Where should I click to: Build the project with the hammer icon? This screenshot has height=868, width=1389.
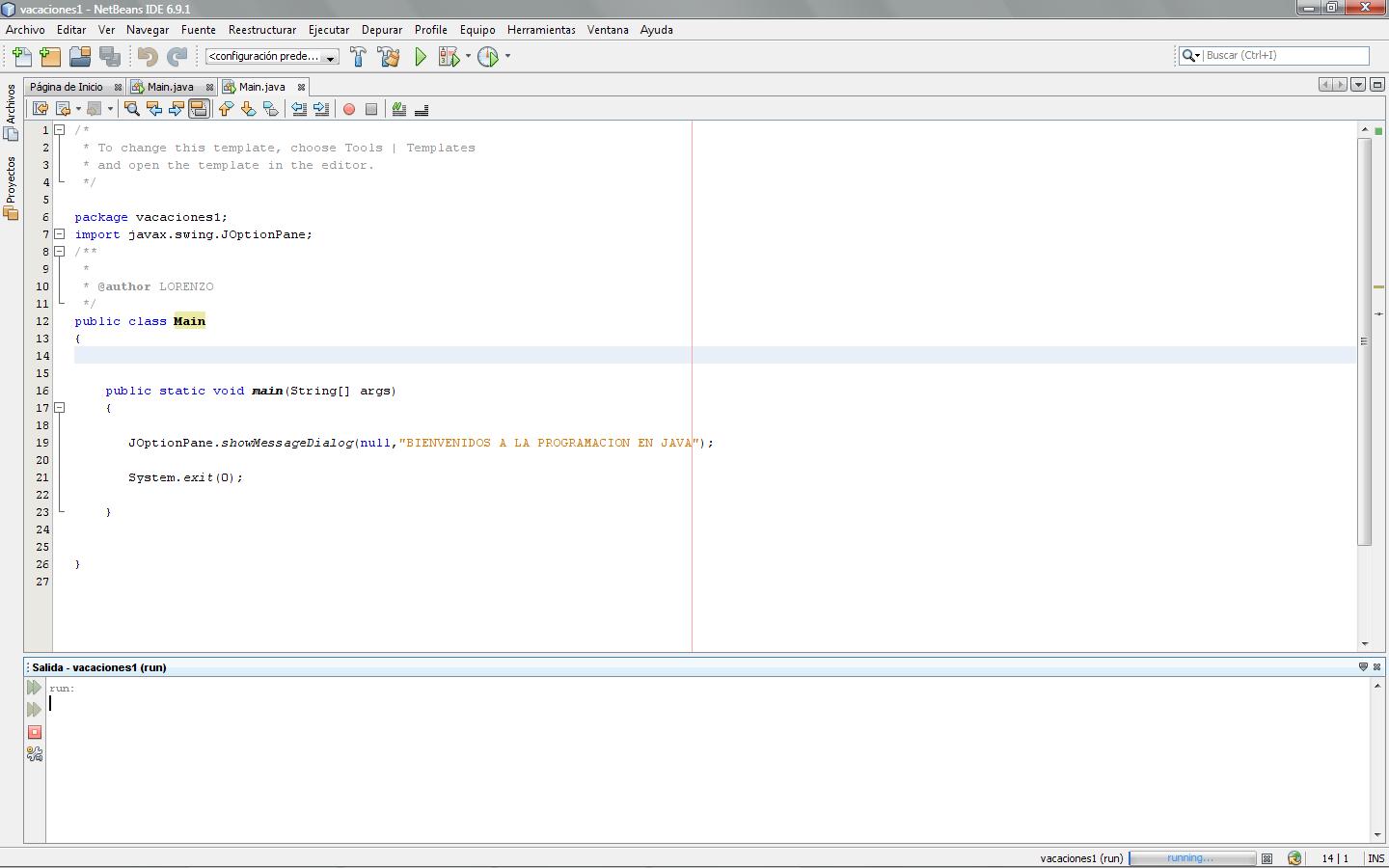(358, 57)
